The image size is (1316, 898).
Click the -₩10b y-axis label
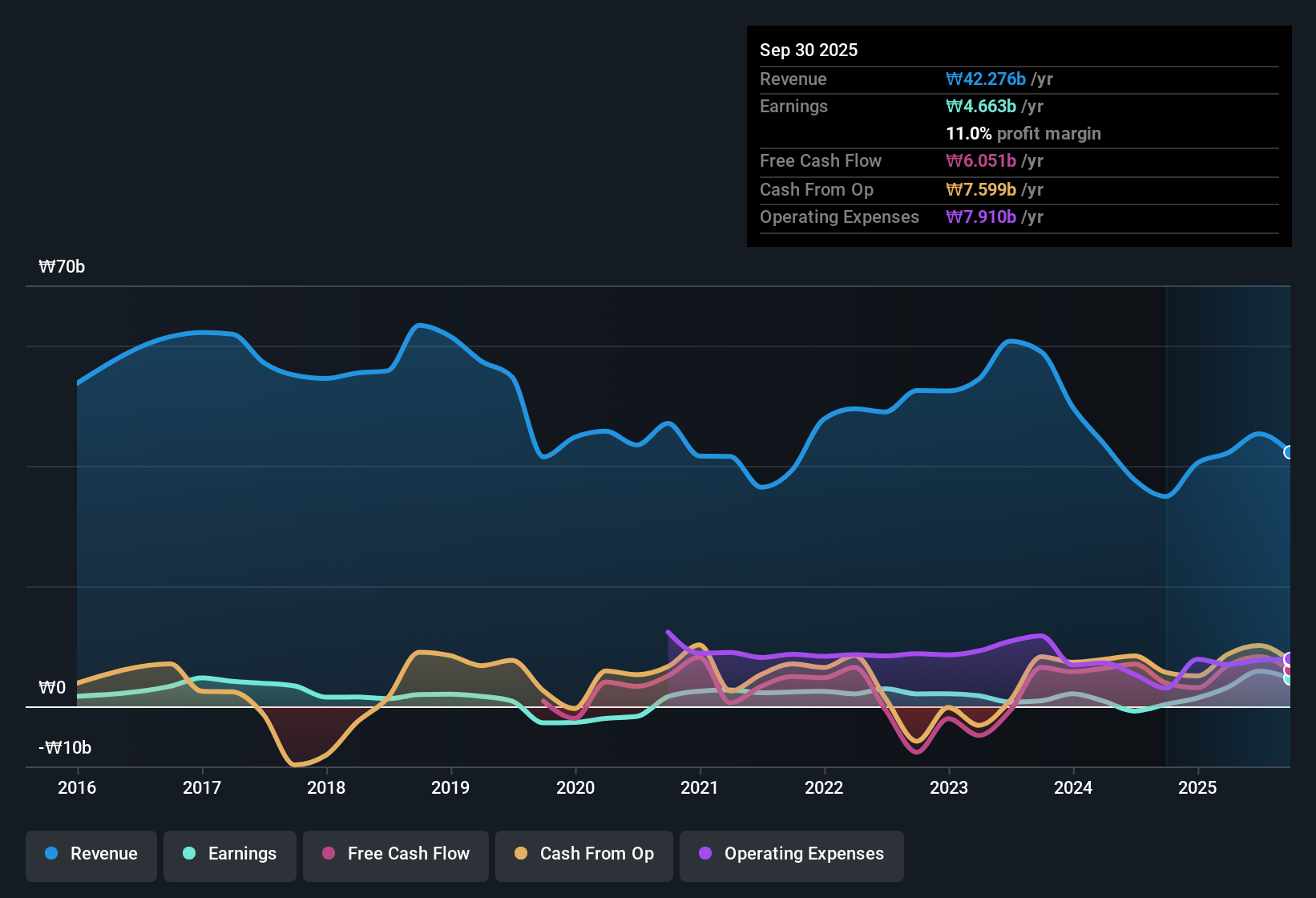click(65, 748)
